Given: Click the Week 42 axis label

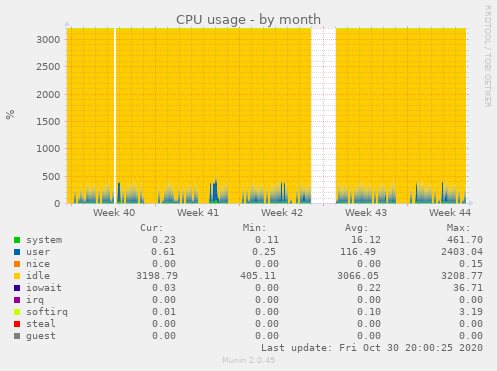Looking at the screenshot, I should (x=282, y=213).
